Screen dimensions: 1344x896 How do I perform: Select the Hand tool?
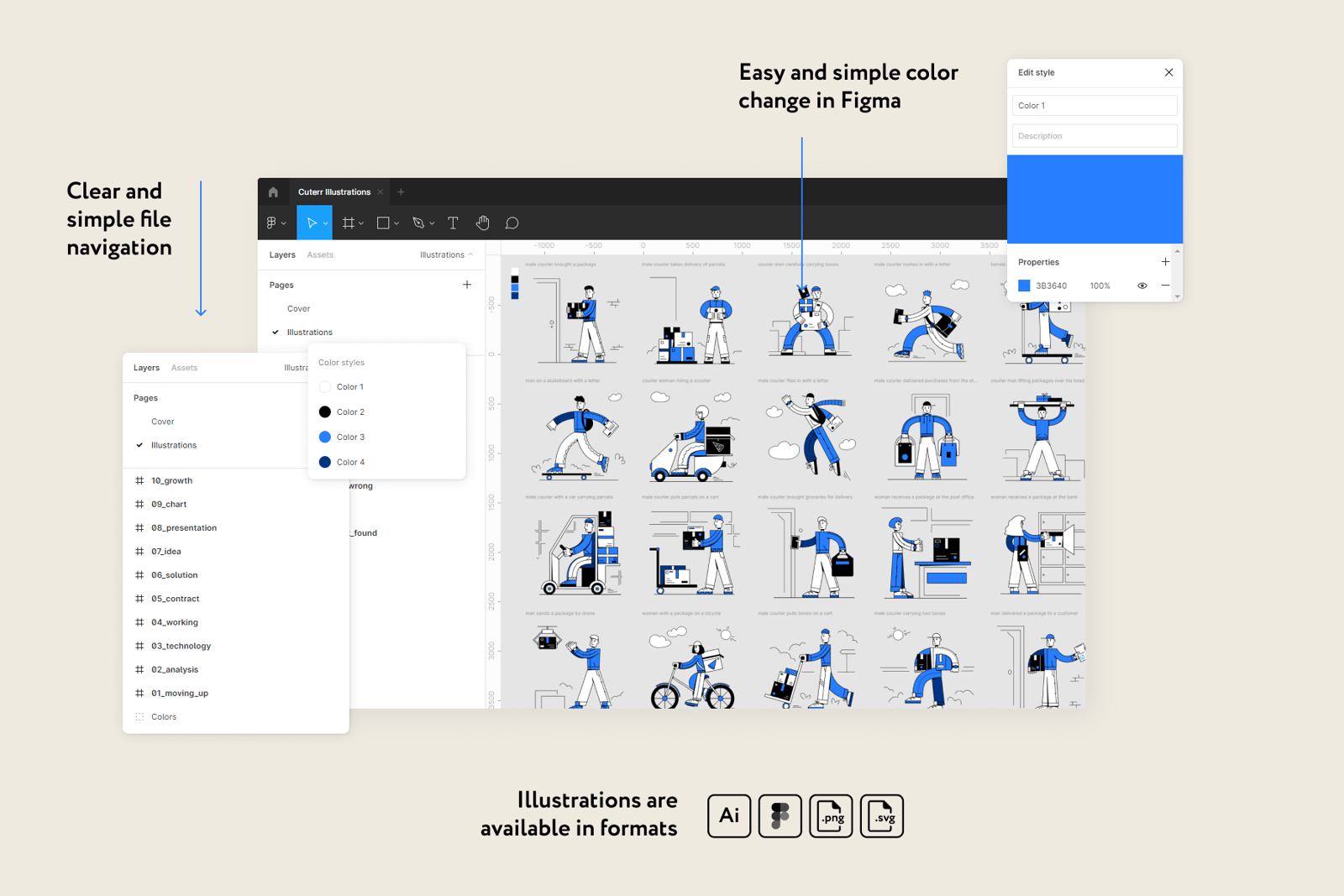coord(482,223)
